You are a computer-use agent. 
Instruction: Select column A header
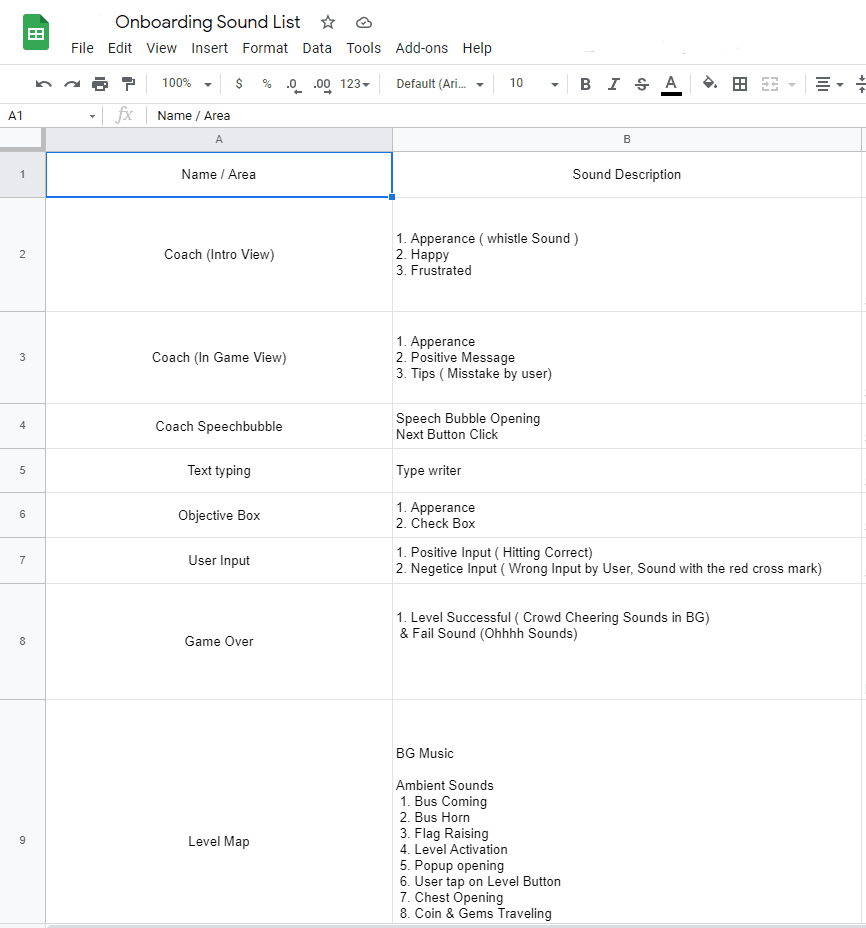(219, 140)
